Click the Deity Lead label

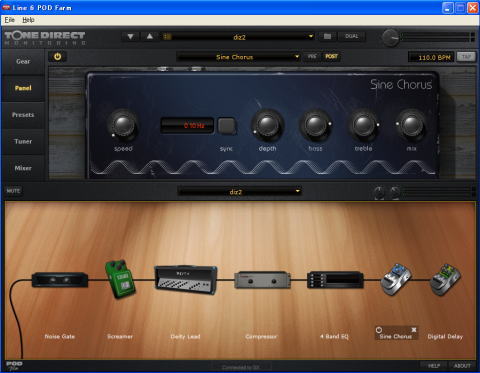pos(185,337)
